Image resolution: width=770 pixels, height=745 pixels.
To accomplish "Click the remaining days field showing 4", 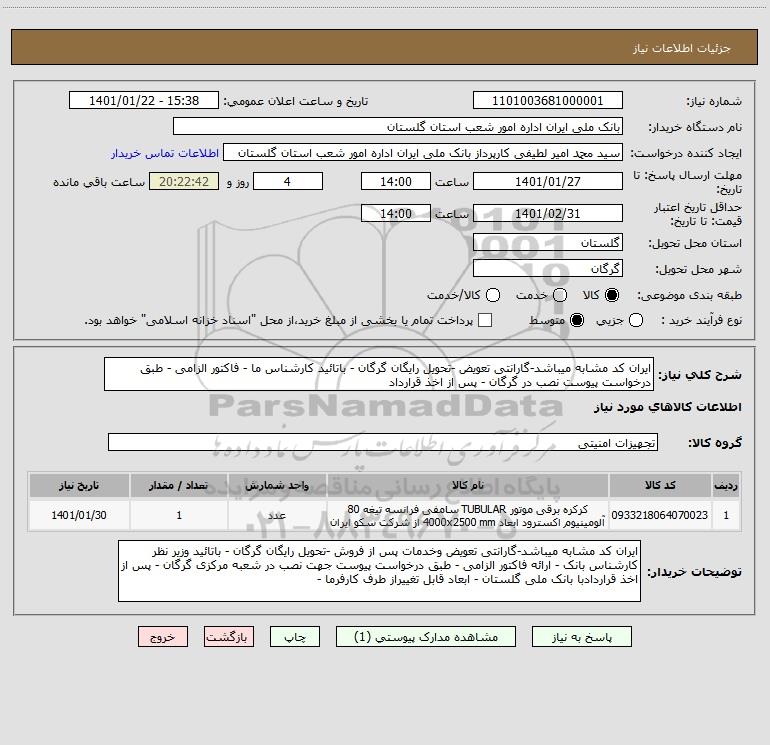I will pyautogui.click(x=288, y=181).
